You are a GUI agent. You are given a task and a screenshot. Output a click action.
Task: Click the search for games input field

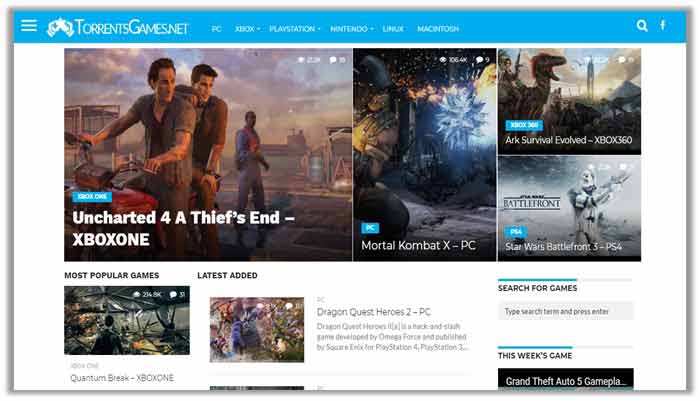tap(566, 311)
